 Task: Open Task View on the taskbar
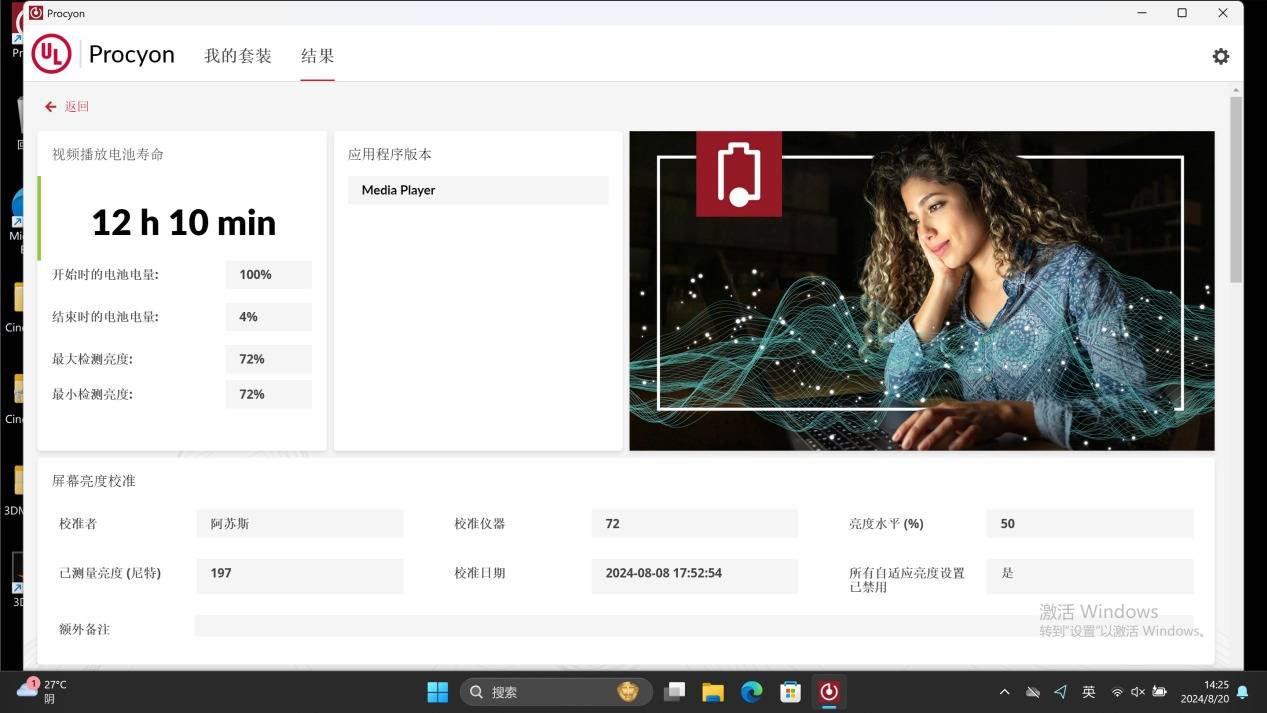[675, 691]
